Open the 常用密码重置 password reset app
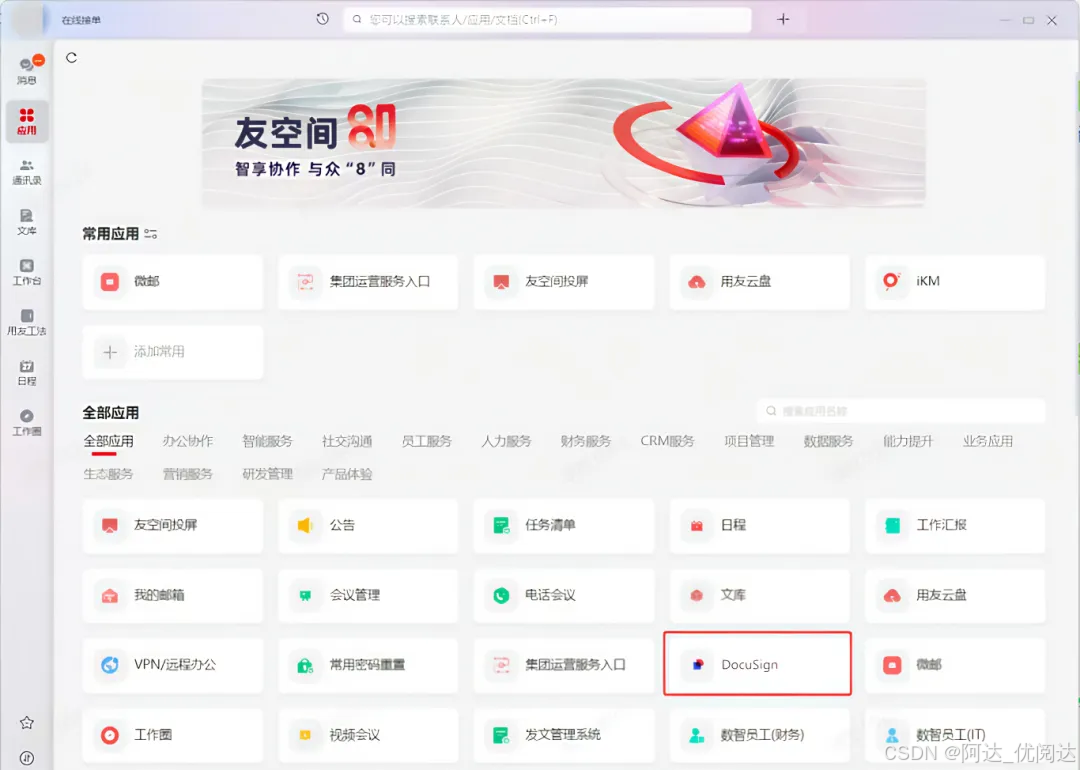The image size is (1080, 770). click(368, 665)
